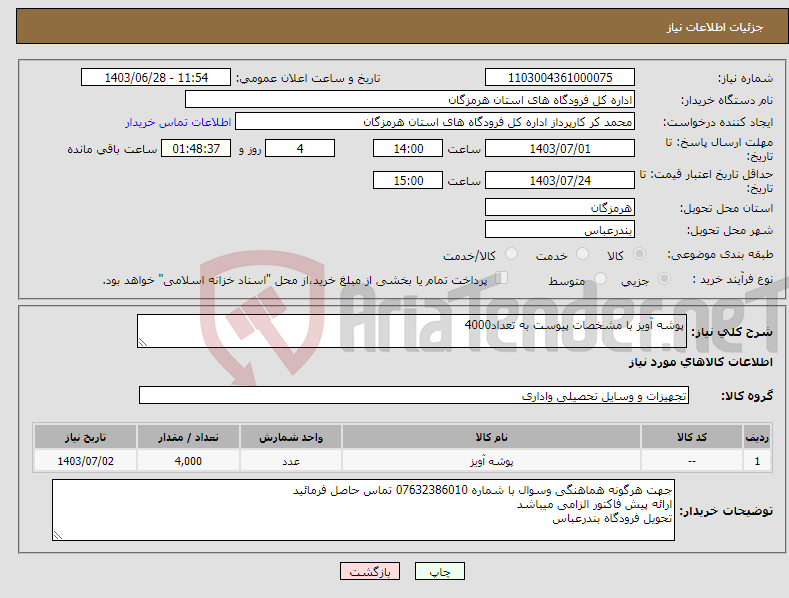Click the نام کالا column header
Viewport: 789px width, 598px height.
491,437
